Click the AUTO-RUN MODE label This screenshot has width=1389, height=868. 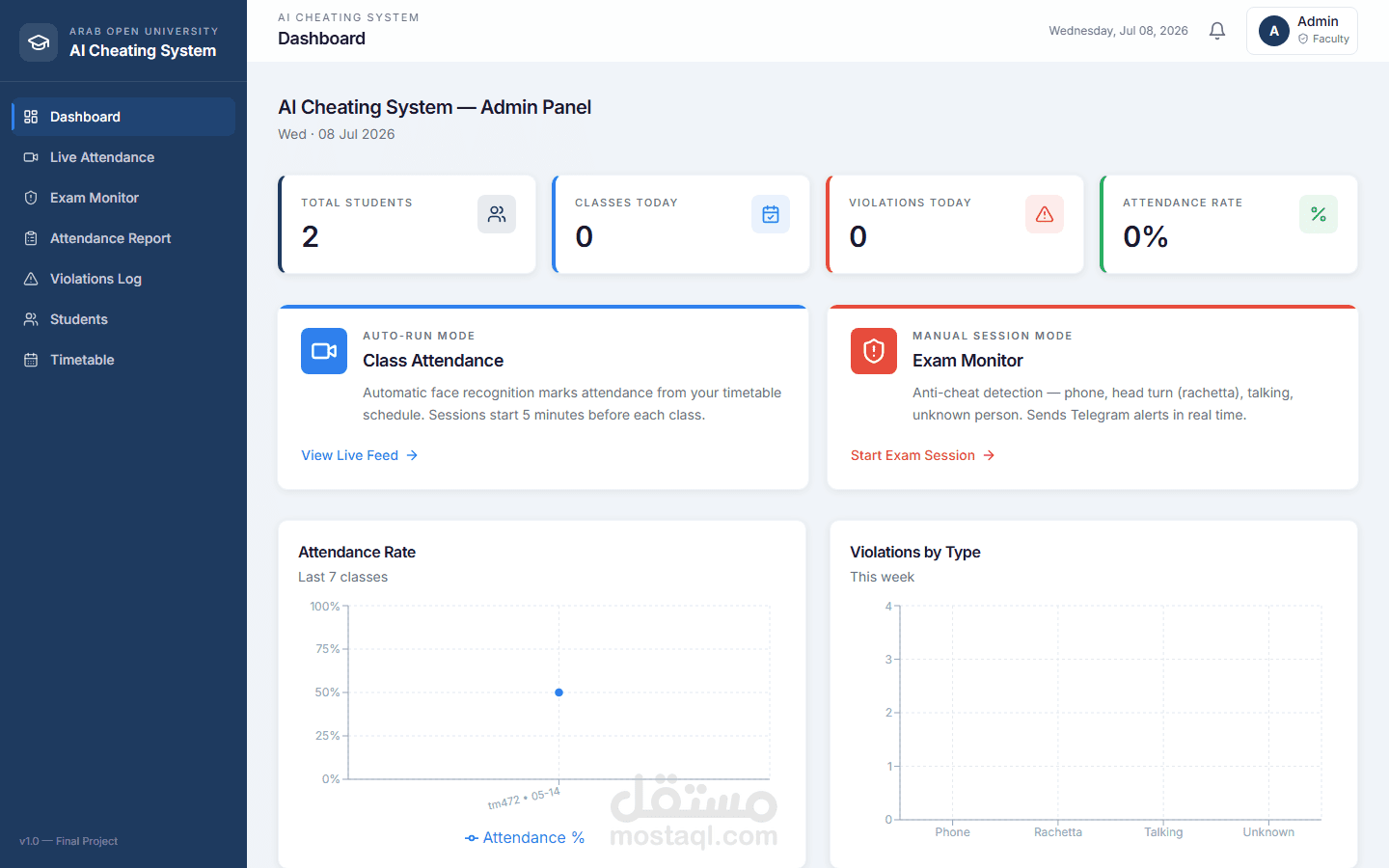[x=419, y=336]
